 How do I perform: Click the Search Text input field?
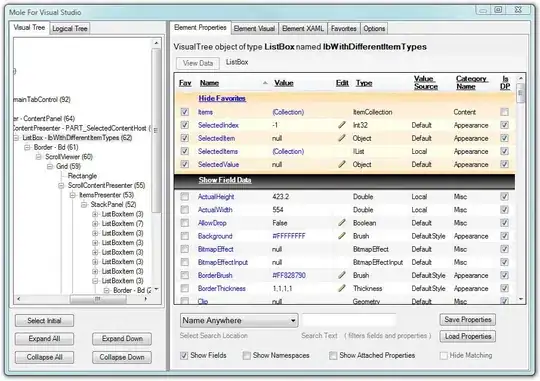point(349,320)
